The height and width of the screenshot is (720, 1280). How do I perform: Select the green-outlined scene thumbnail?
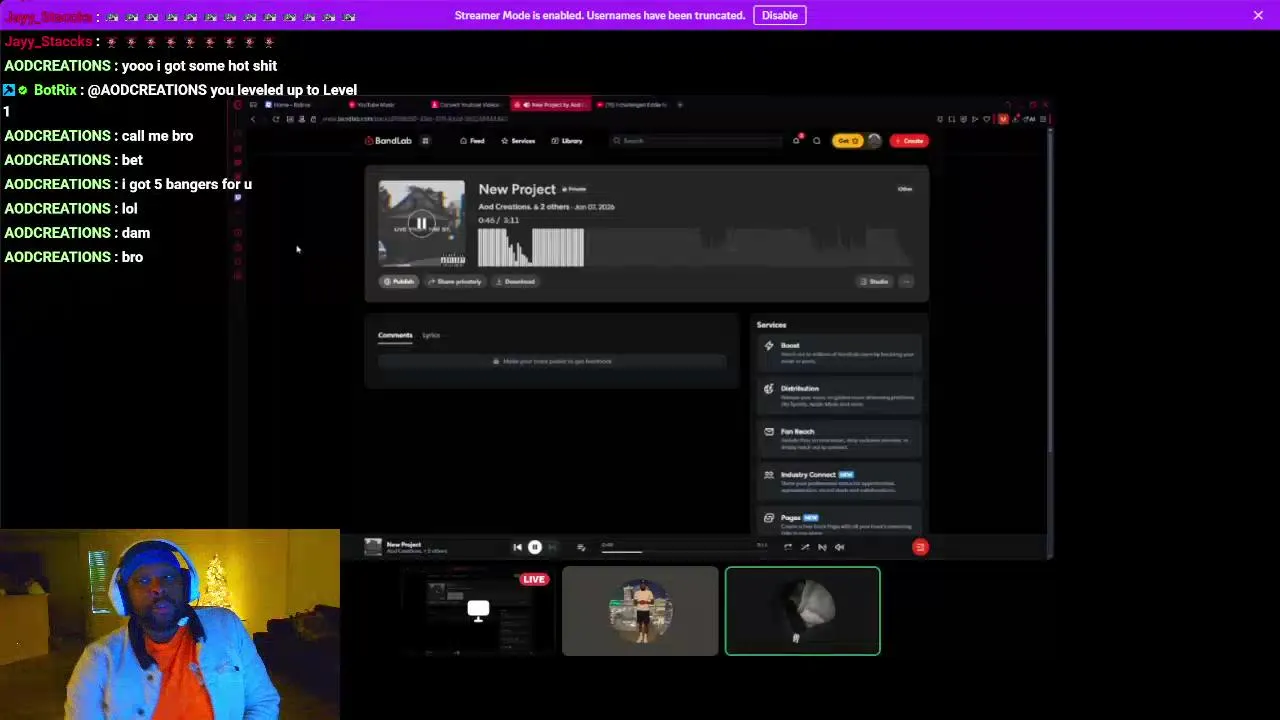tap(803, 611)
